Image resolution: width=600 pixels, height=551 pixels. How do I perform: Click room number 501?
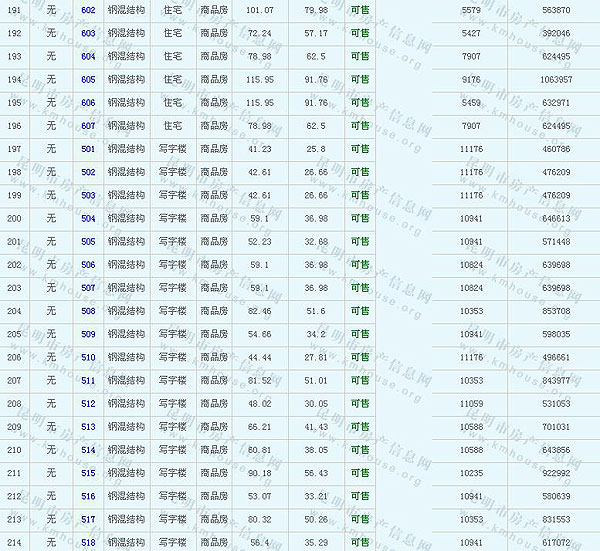(x=88, y=149)
